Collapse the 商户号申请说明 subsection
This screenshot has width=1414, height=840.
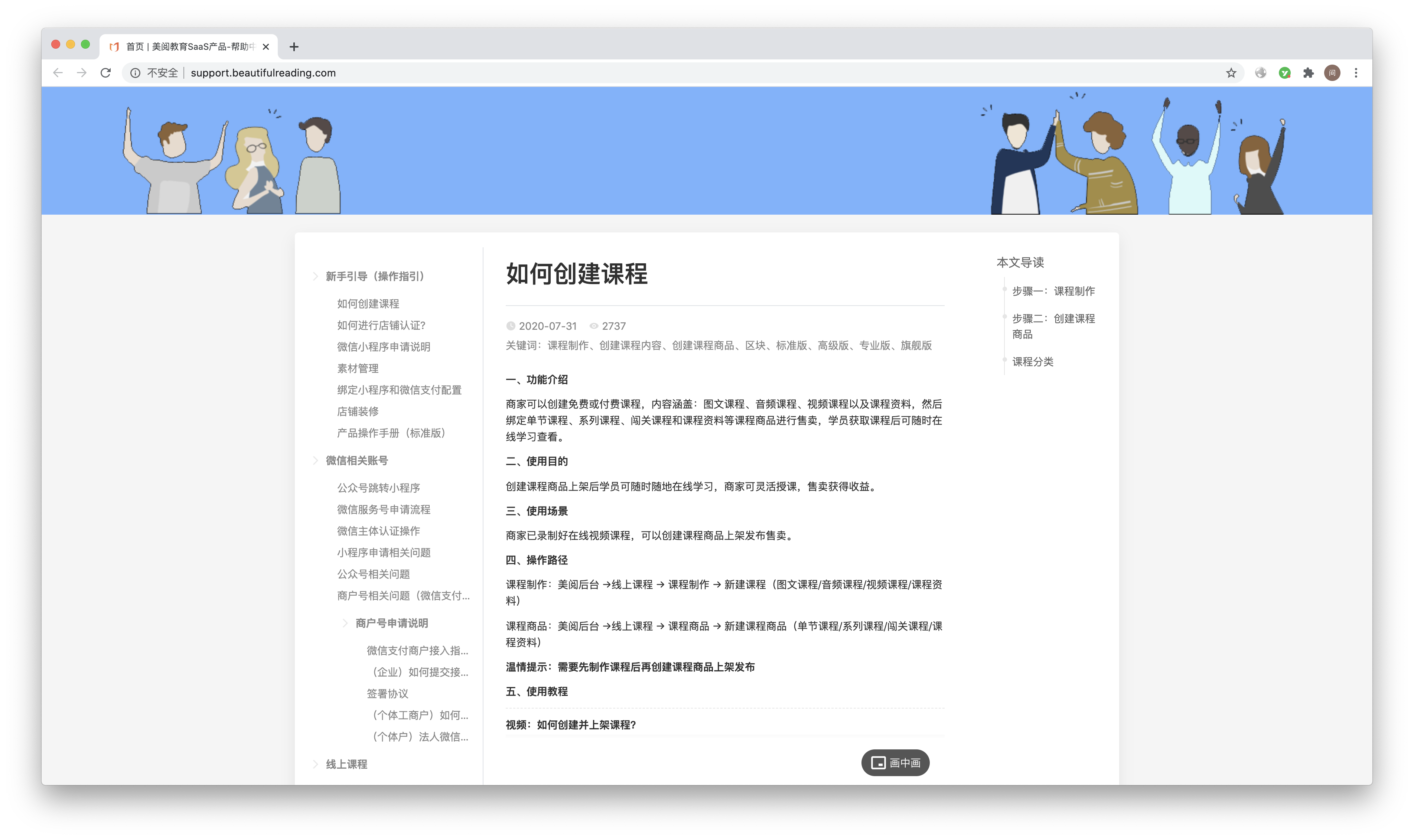[x=346, y=623]
